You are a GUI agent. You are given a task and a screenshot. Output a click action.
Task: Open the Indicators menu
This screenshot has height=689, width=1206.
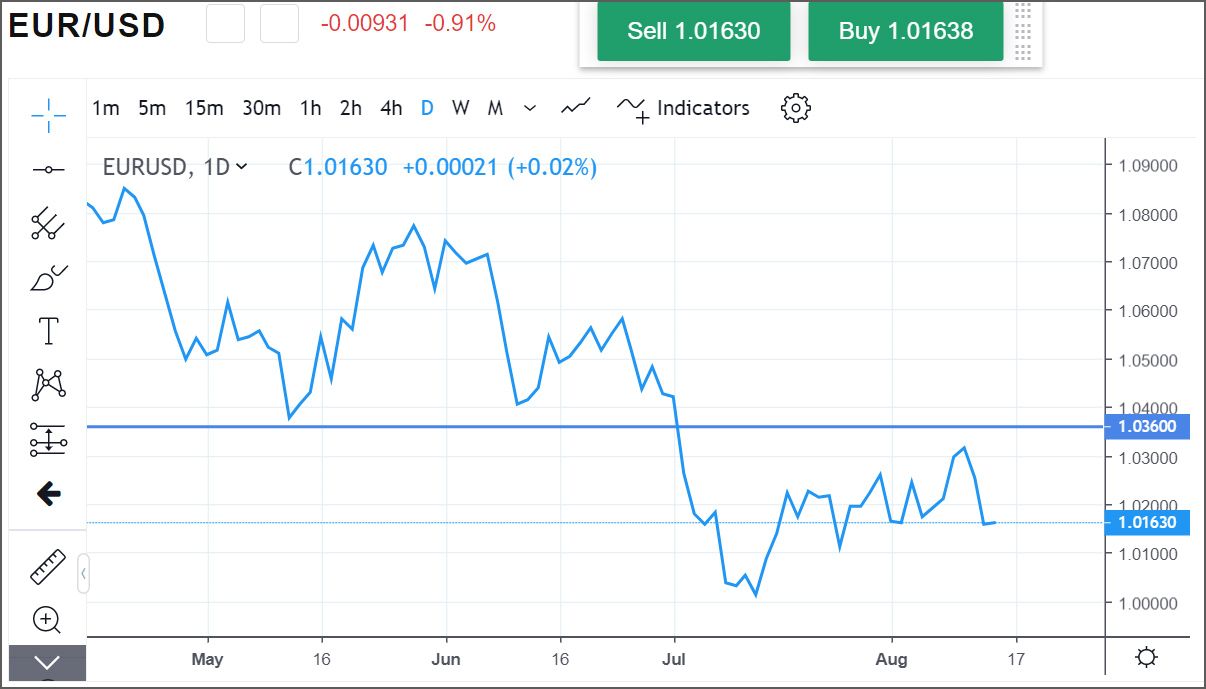point(684,108)
